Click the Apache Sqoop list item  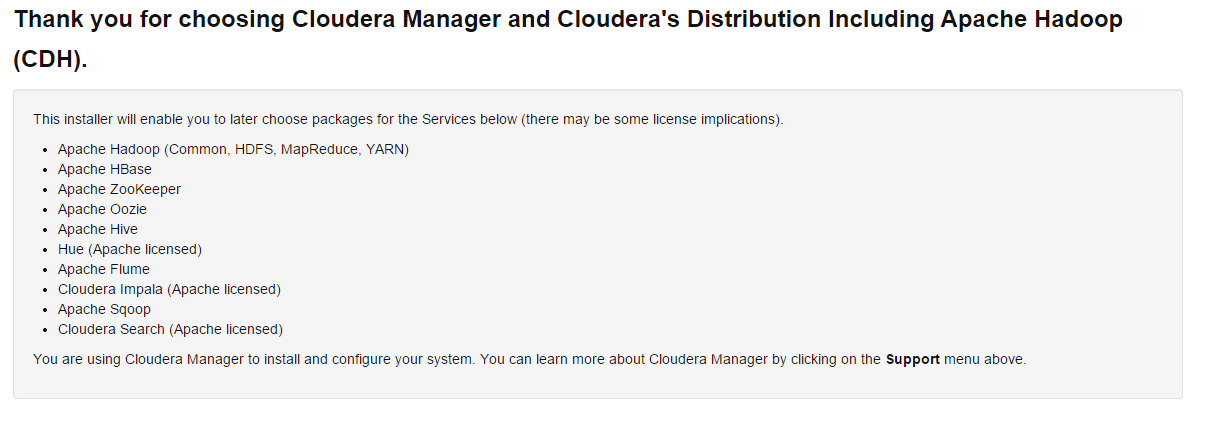pyautogui.click(x=104, y=309)
